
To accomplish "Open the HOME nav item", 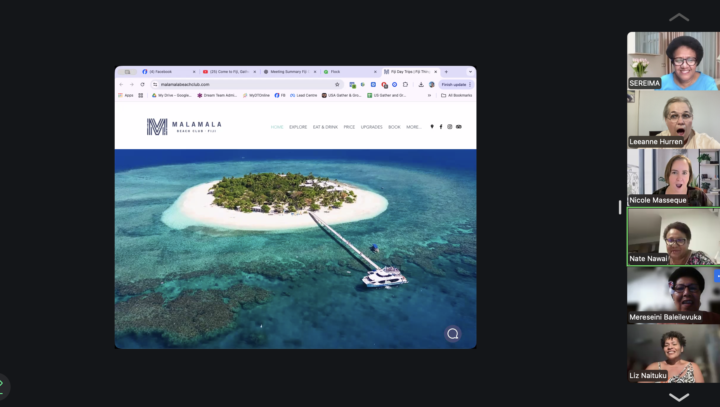I will point(277,127).
